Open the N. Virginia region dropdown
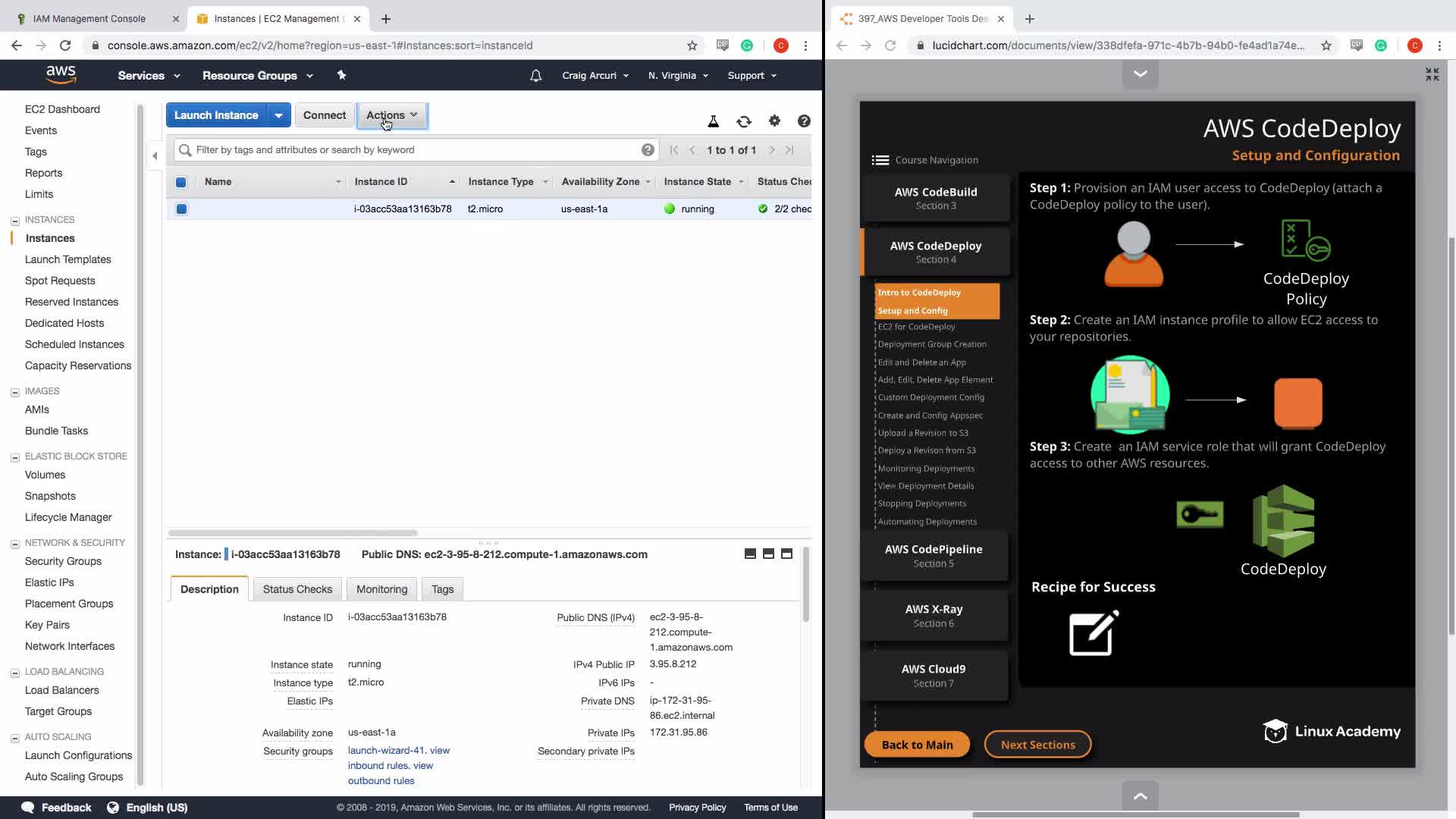Screen dimensions: 1456x819 point(678,76)
